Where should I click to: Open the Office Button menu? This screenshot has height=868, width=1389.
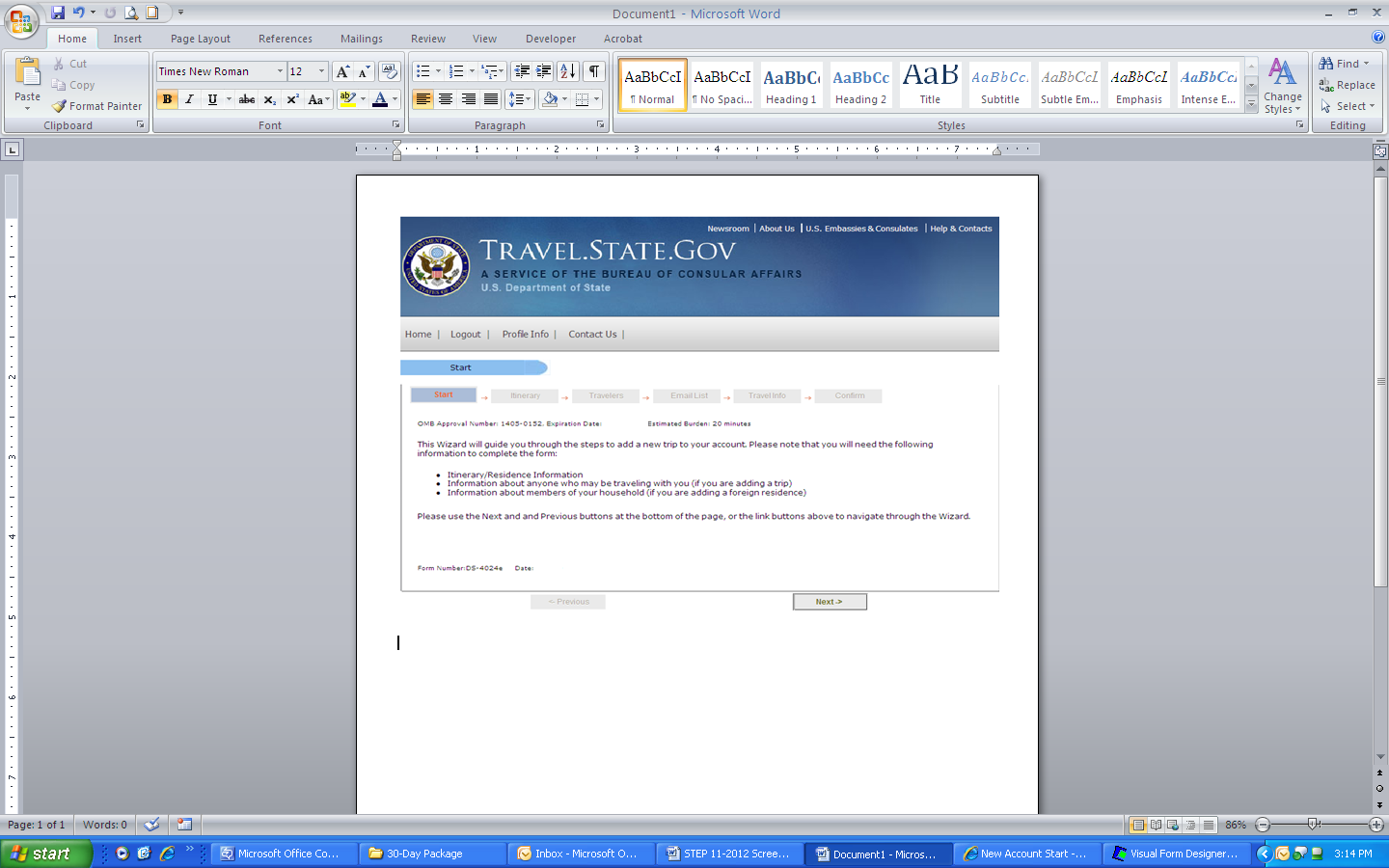coord(21,21)
